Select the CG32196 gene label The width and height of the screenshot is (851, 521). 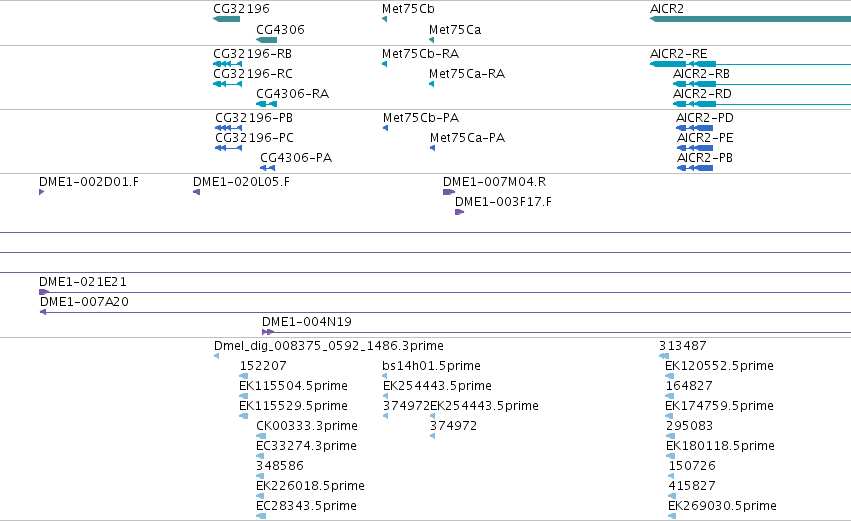coord(241,9)
